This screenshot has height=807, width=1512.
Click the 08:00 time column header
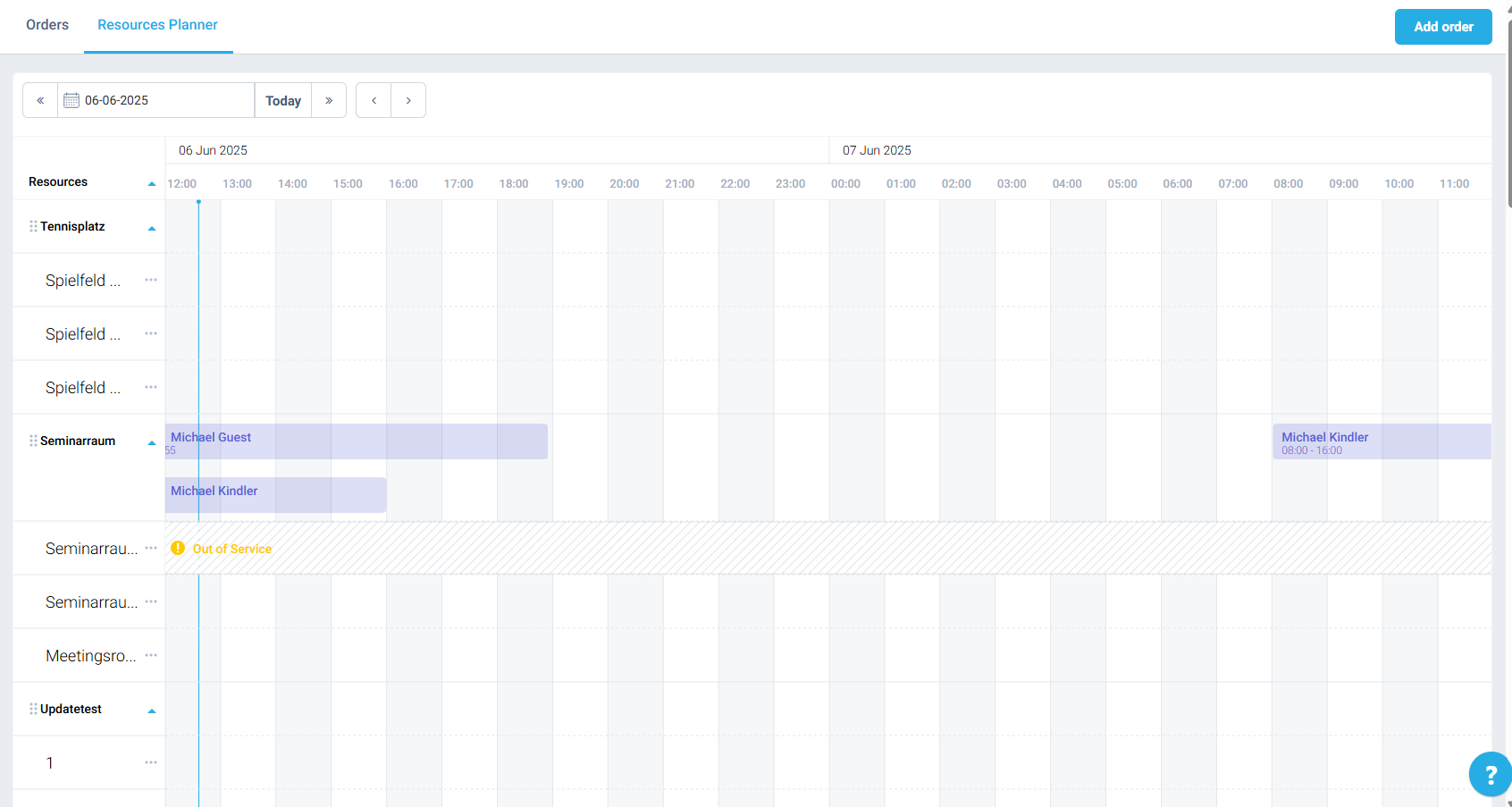(x=1289, y=183)
